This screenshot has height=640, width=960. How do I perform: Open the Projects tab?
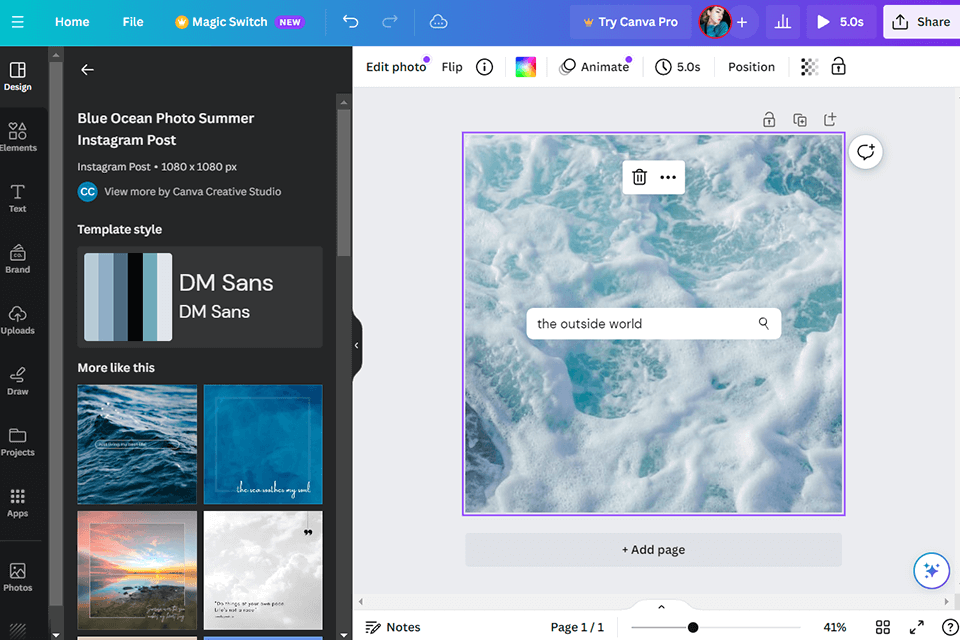click(18, 442)
